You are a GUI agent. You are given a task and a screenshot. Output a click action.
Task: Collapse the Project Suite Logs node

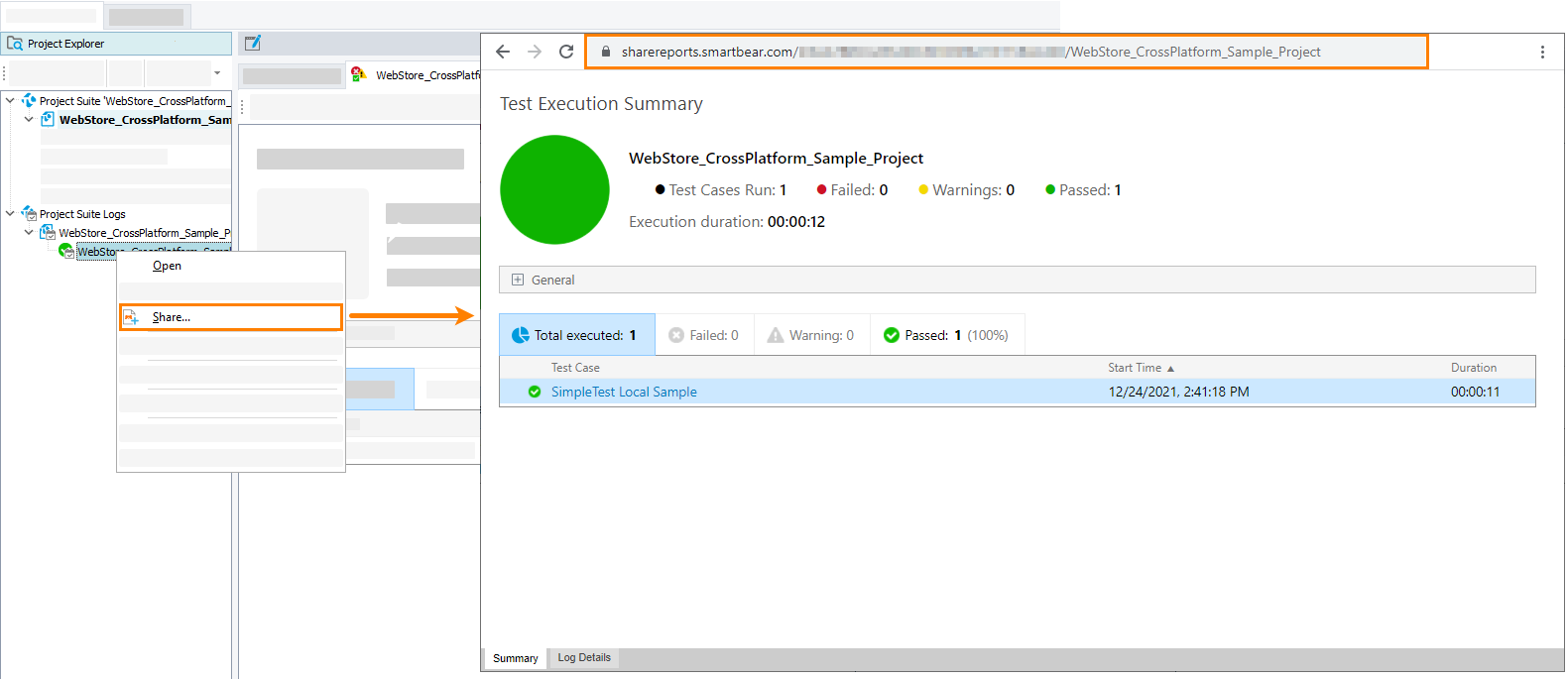click(10, 213)
